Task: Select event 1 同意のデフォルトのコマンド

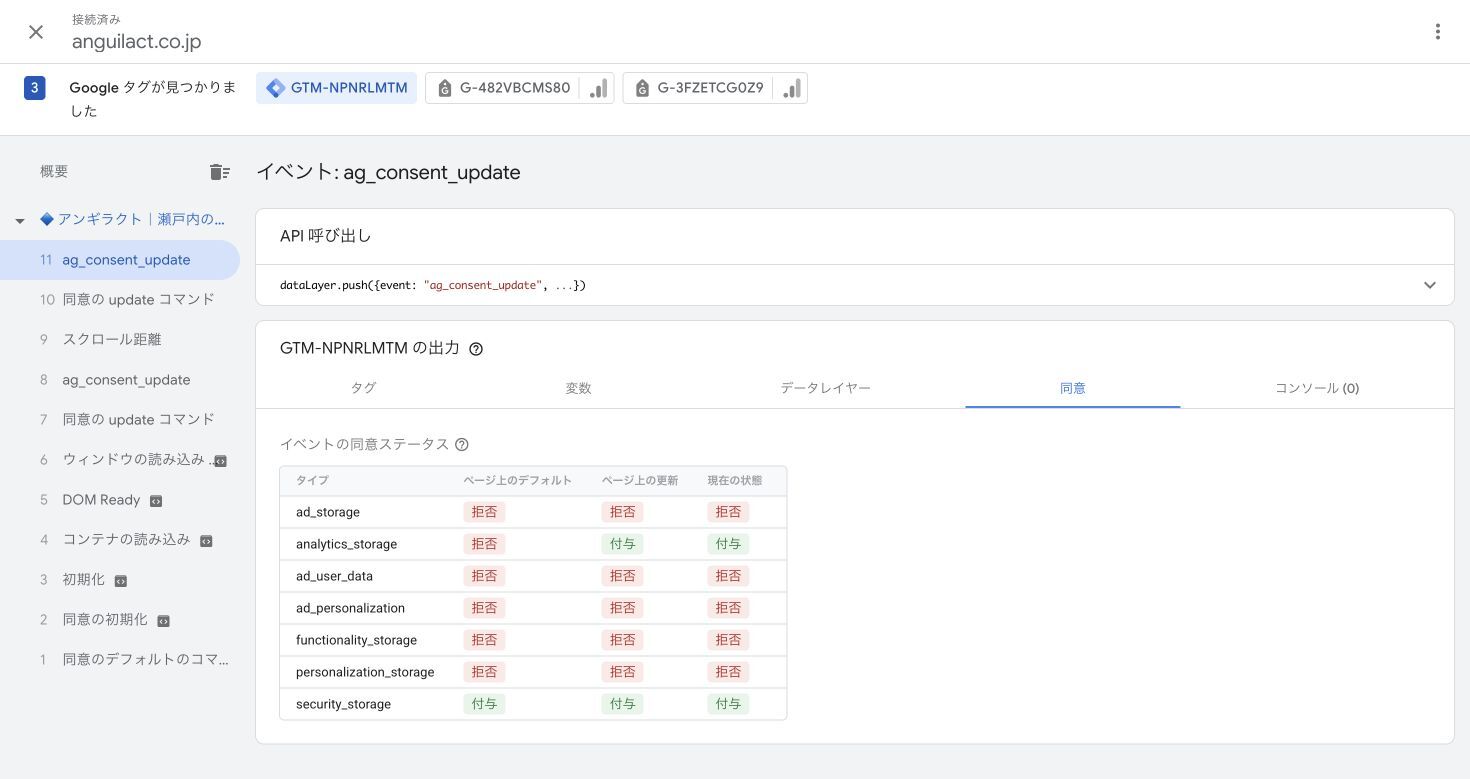Action: pos(120,660)
